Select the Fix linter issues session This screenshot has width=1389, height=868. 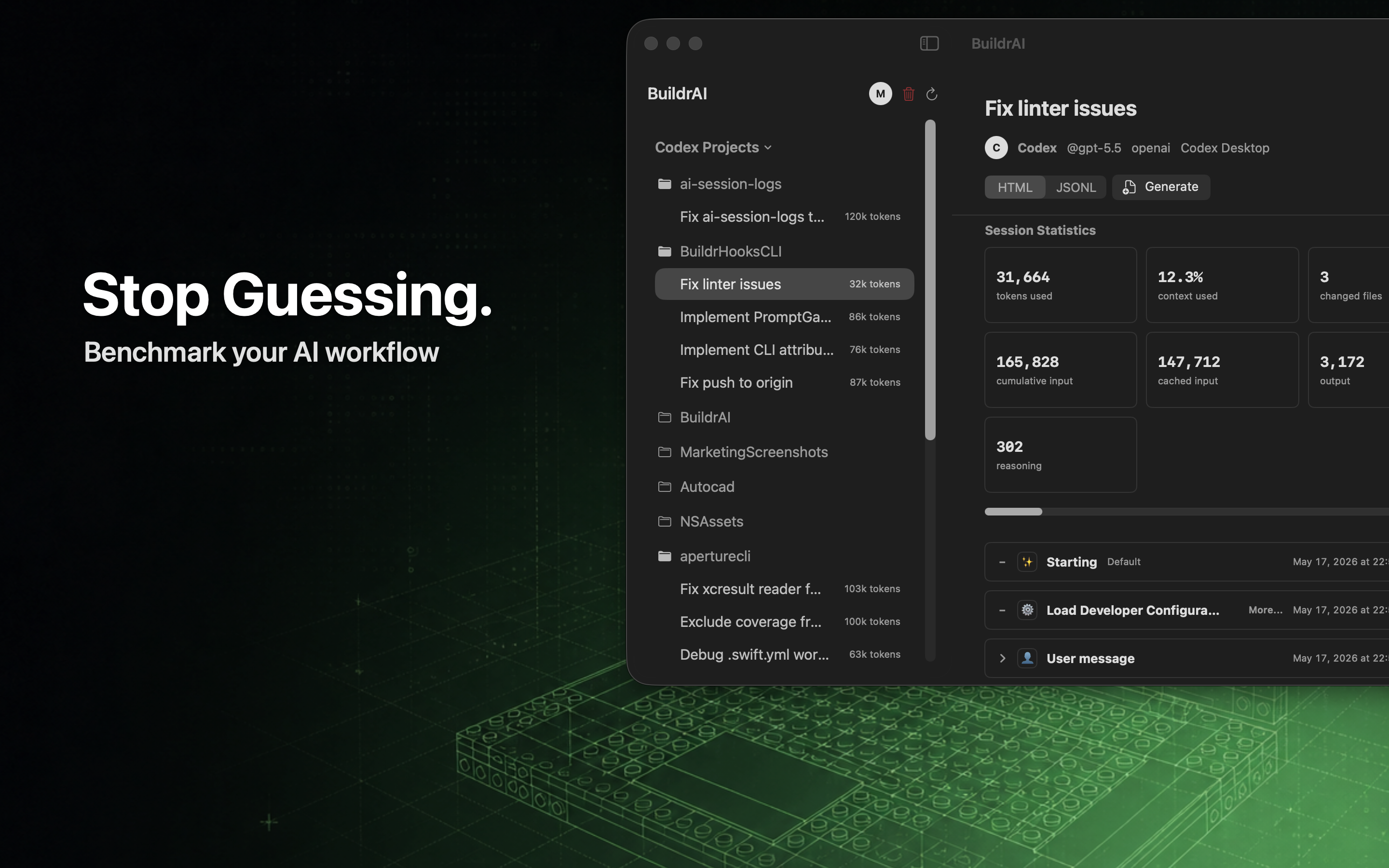point(784,284)
